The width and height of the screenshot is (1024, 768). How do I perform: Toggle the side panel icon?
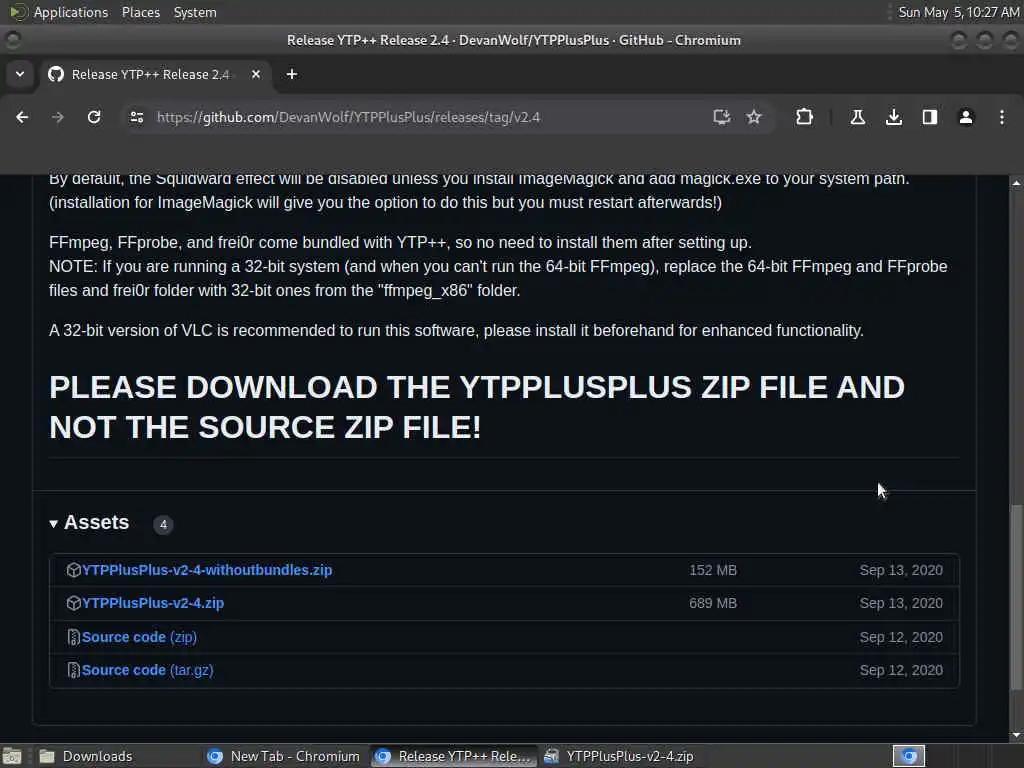click(x=930, y=117)
